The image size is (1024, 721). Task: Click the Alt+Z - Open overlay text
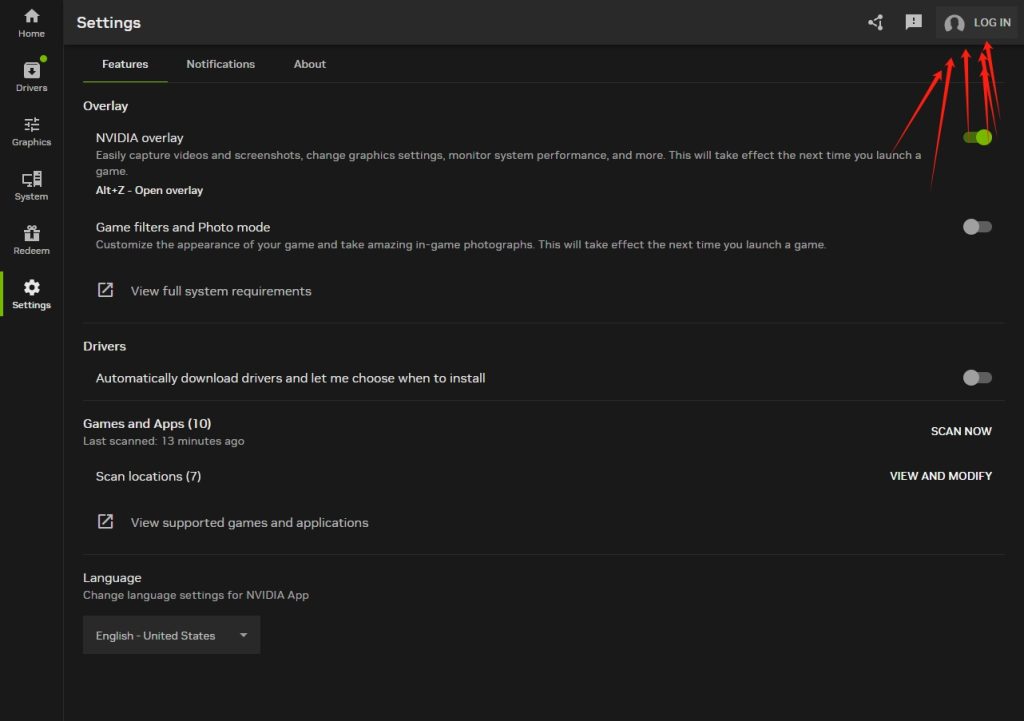(149, 190)
